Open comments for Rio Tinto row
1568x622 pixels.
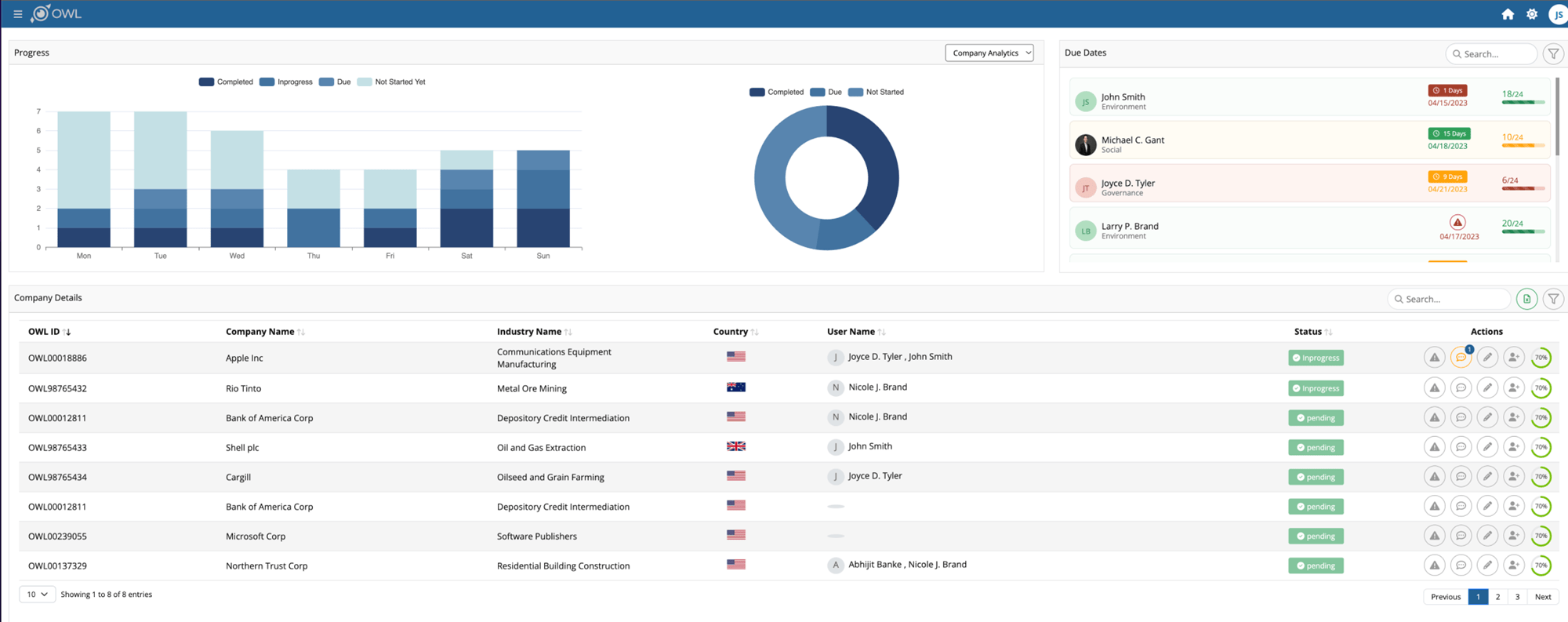click(x=1461, y=387)
